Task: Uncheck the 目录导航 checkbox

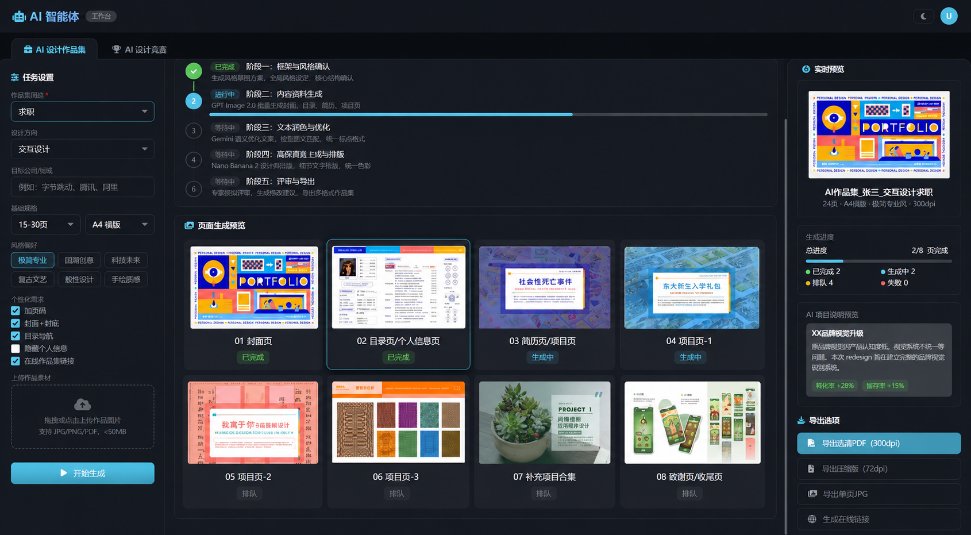Action: [x=15, y=336]
